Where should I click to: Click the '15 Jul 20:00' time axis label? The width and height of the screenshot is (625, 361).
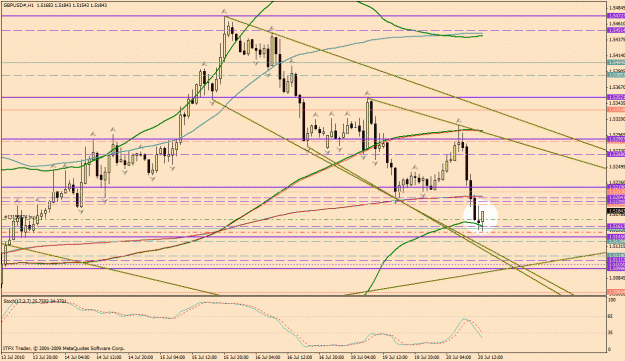[236, 357]
